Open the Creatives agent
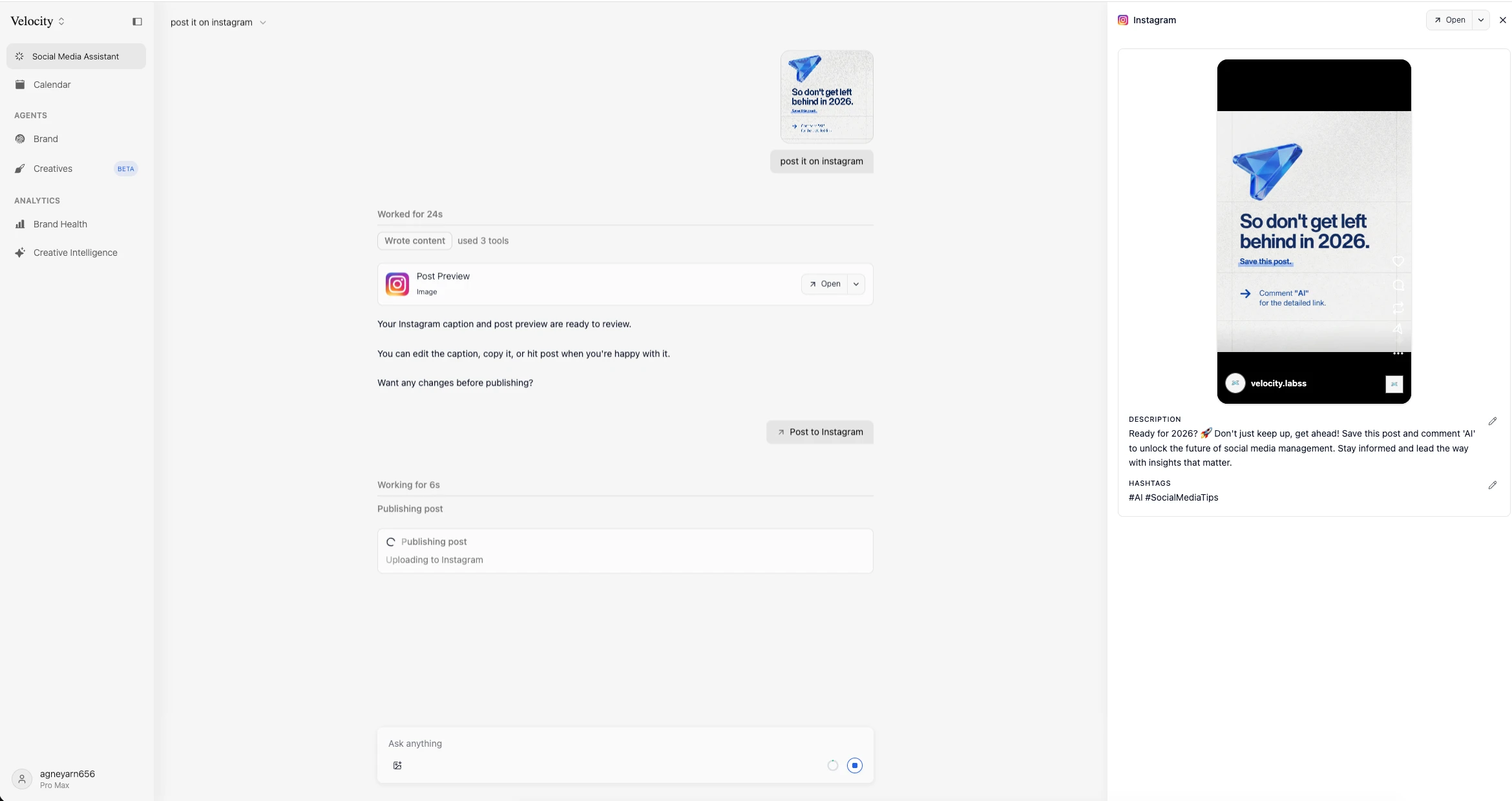This screenshot has width=1512, height=801. coord(76,169)
